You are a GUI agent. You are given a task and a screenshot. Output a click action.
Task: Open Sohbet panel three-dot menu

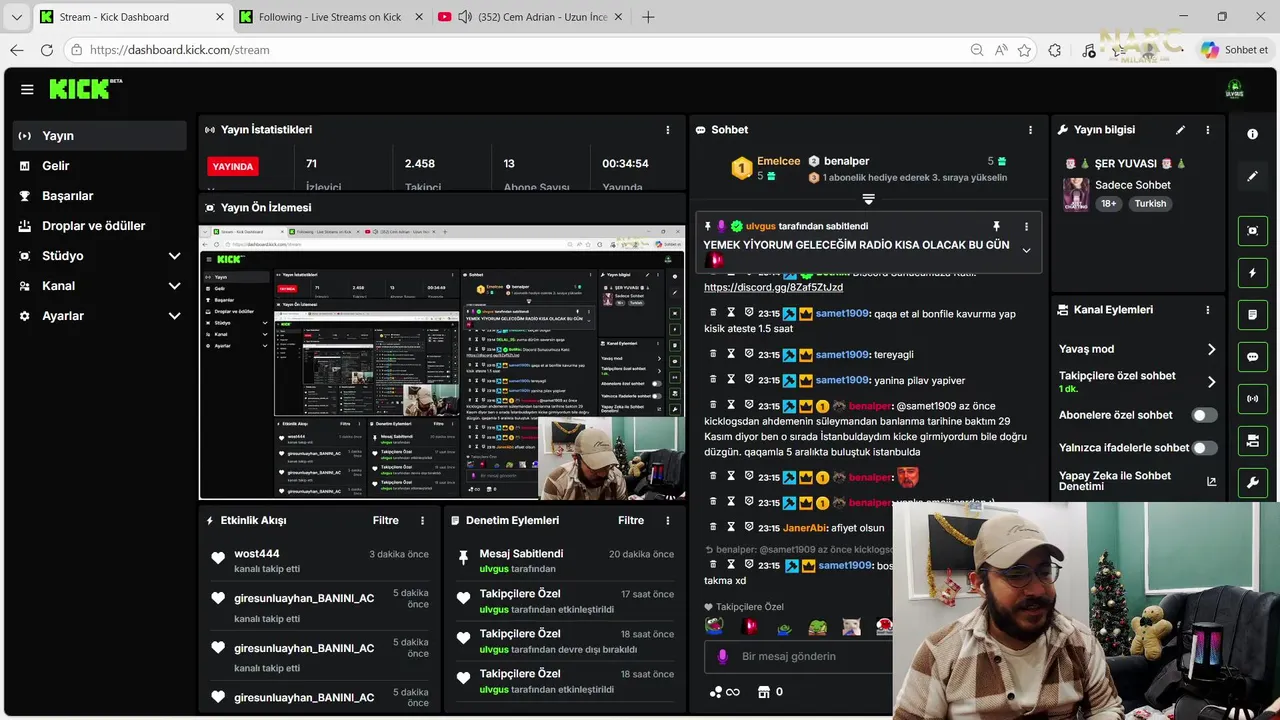pos(1030,130)
